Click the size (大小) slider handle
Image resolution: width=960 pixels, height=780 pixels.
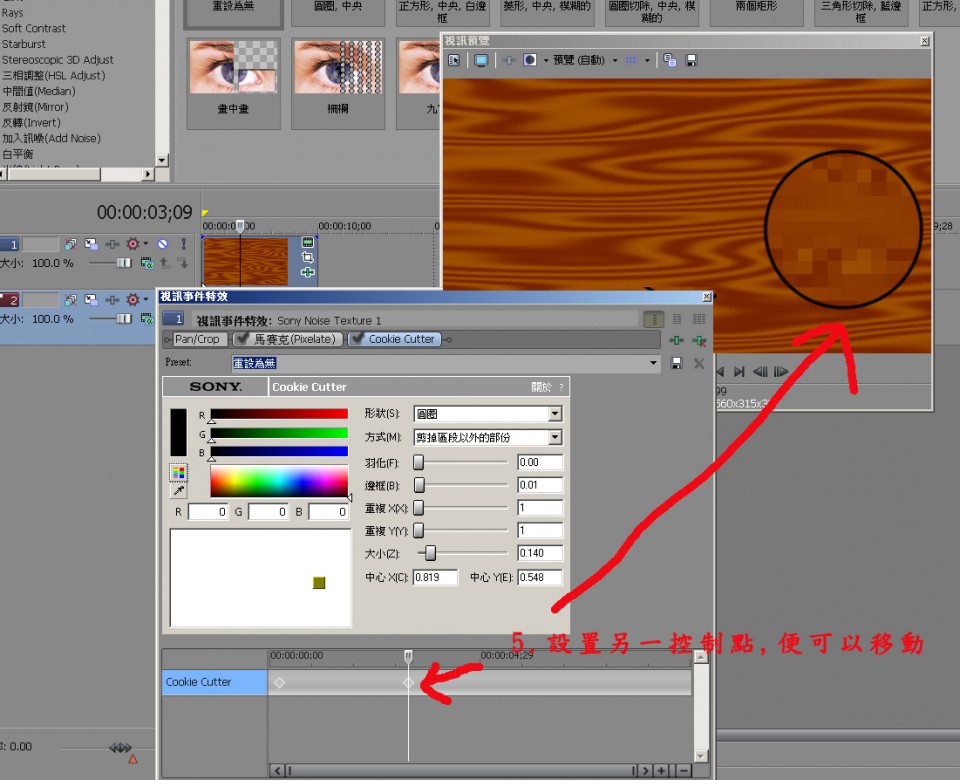tap(431, 553)
